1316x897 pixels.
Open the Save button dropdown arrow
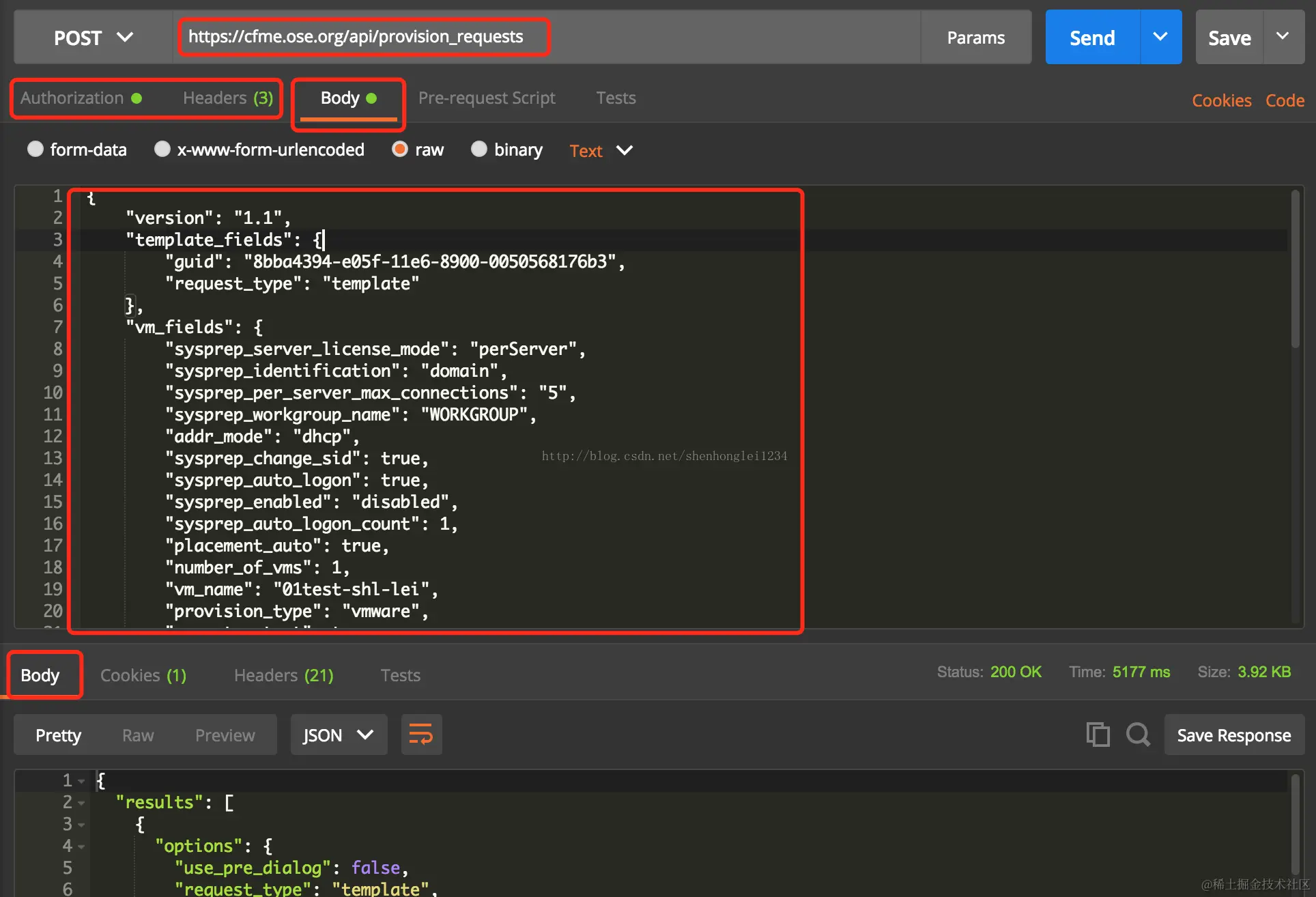[1283, 37]
